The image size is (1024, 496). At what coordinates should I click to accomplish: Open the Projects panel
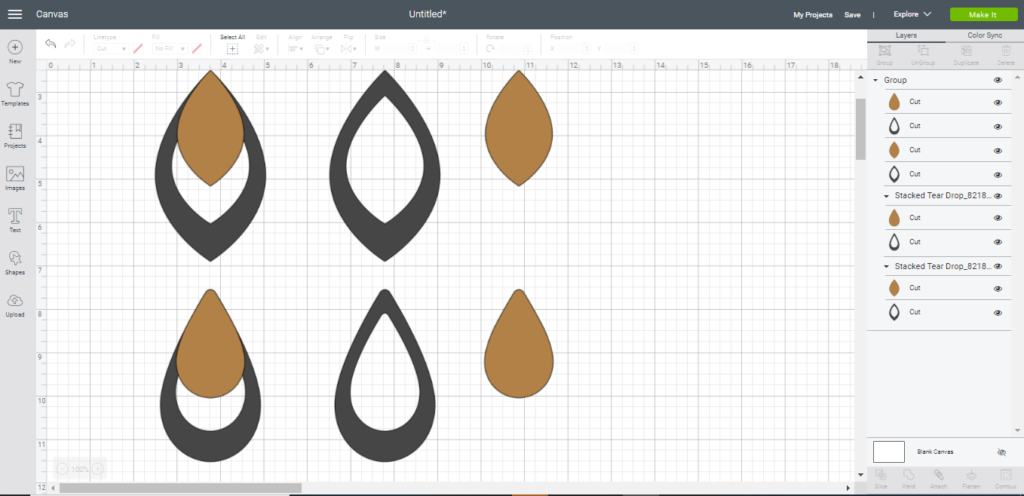pos(15,136)
